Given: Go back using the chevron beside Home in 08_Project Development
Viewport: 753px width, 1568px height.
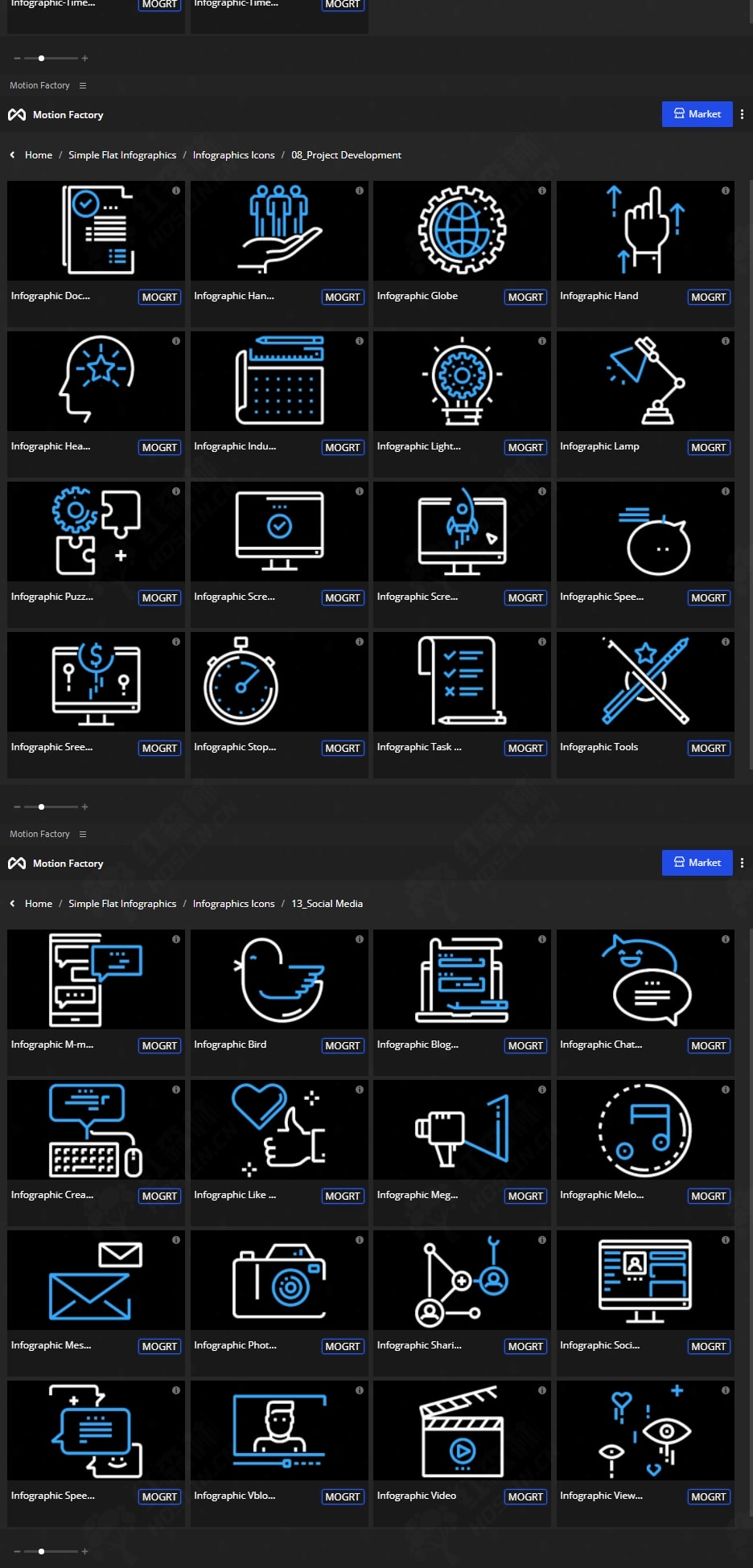Looking at the screenshot, I should (x=12, y=155).
